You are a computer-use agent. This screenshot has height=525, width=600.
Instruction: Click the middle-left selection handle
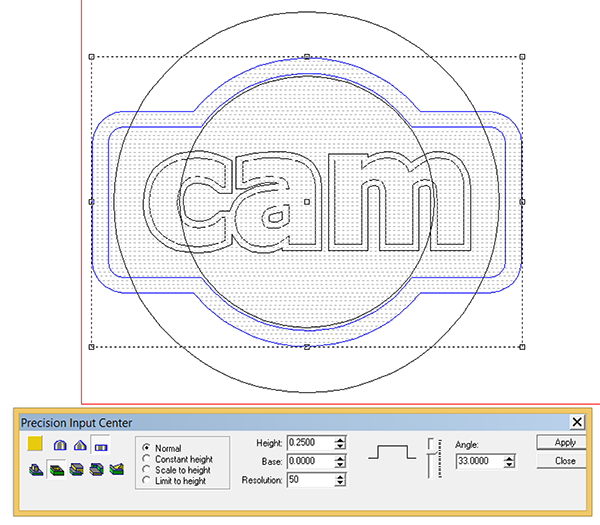[x=91, y=202]
